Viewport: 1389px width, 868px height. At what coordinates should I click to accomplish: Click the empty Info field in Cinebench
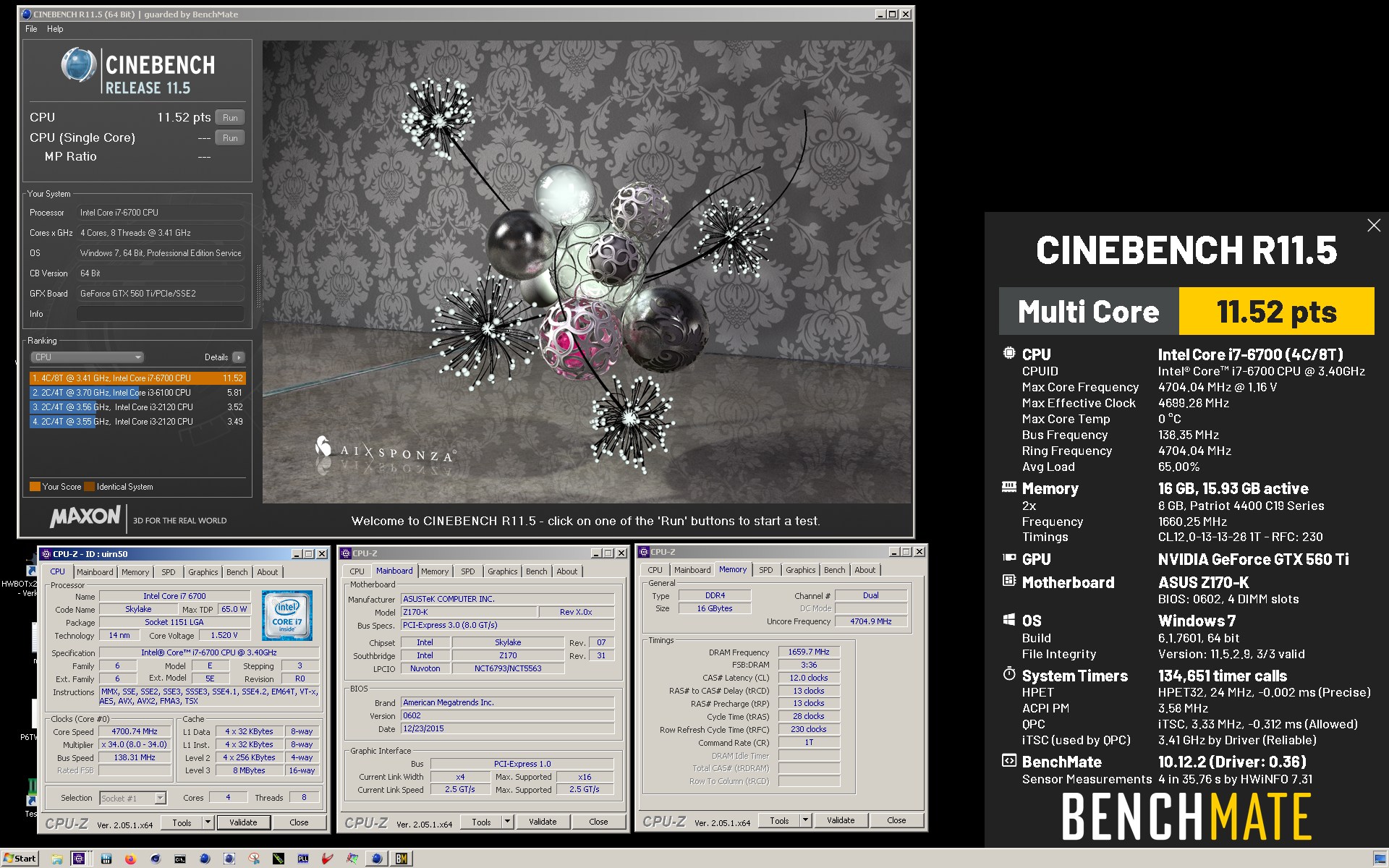[160, 314]
